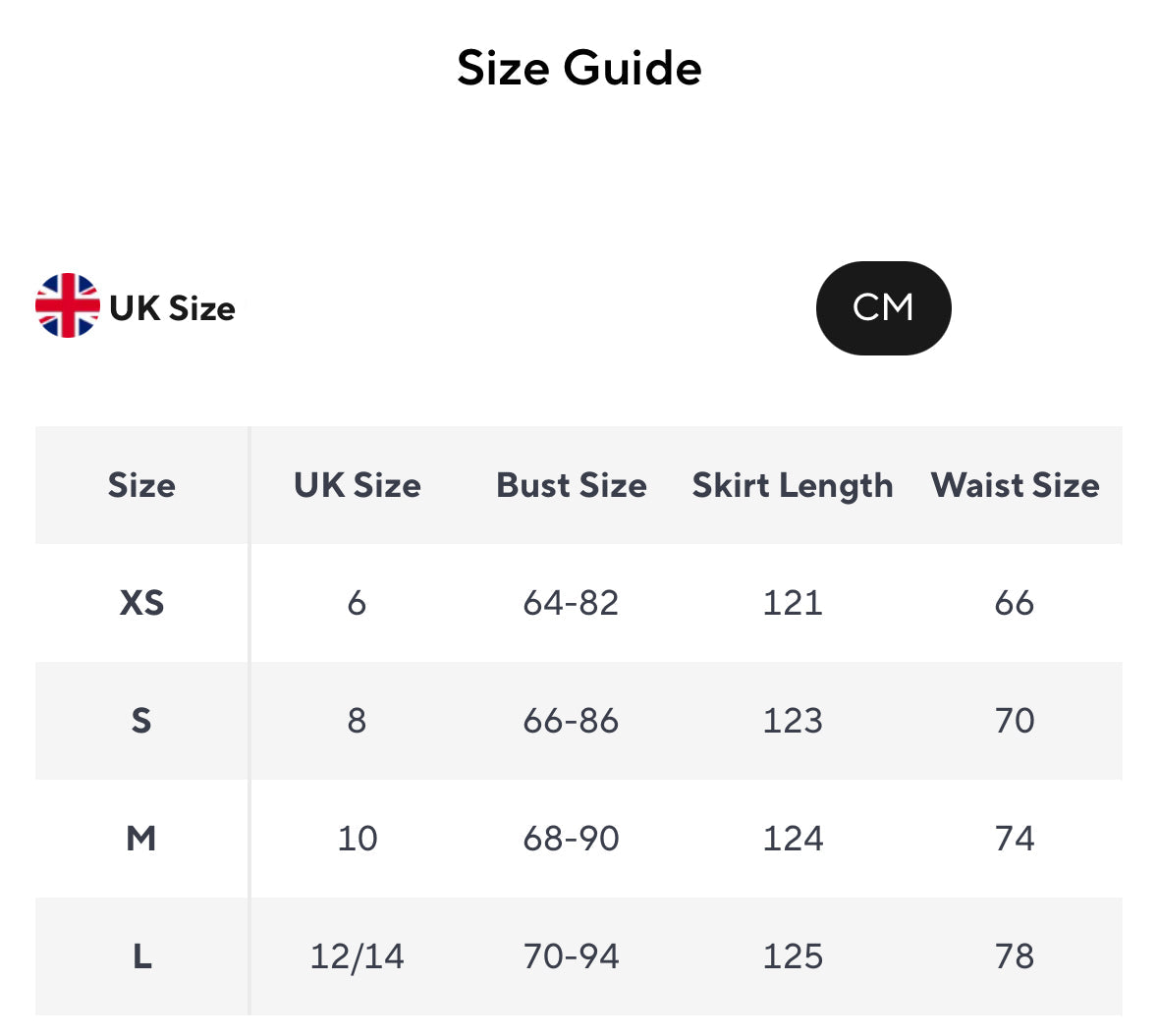The width and height of the screenshot is (1158, 1036).
Task: Click the Waist Size column header
Action: click(x=1015, y=485)
